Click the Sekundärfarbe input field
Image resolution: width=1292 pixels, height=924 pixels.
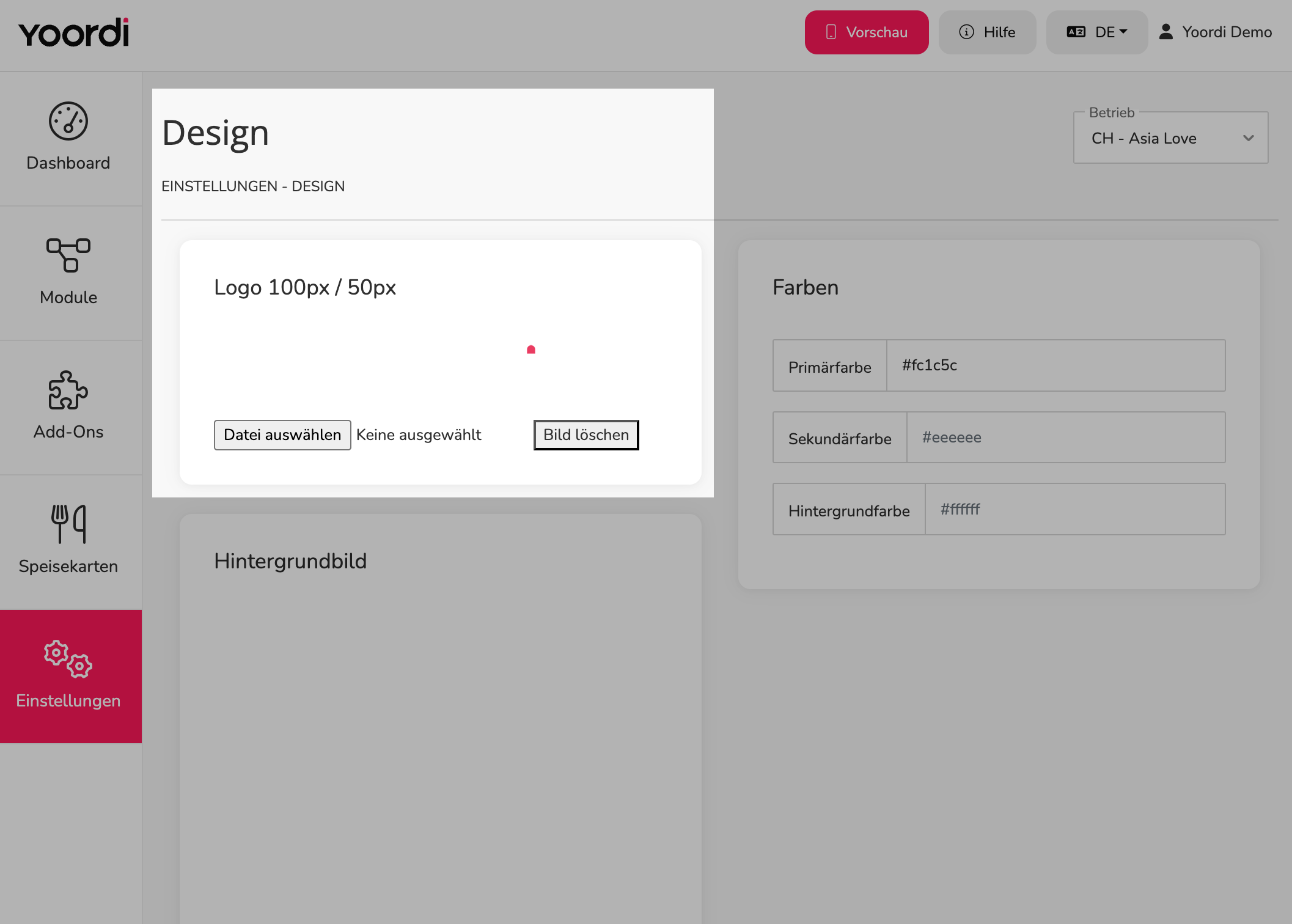pyautogui.click(x=1066, y=438)
